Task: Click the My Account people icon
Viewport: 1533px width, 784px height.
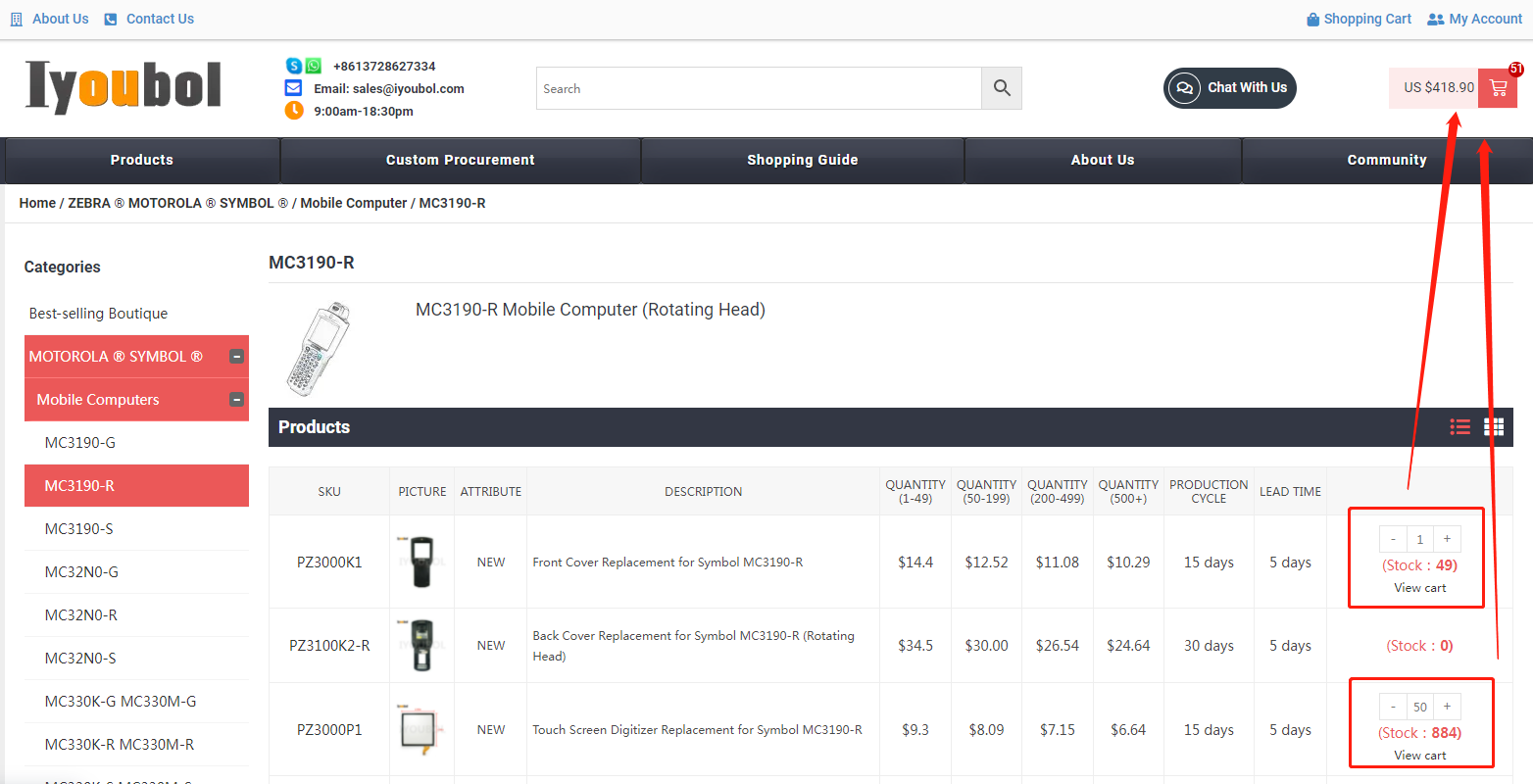Action: 1436,19
